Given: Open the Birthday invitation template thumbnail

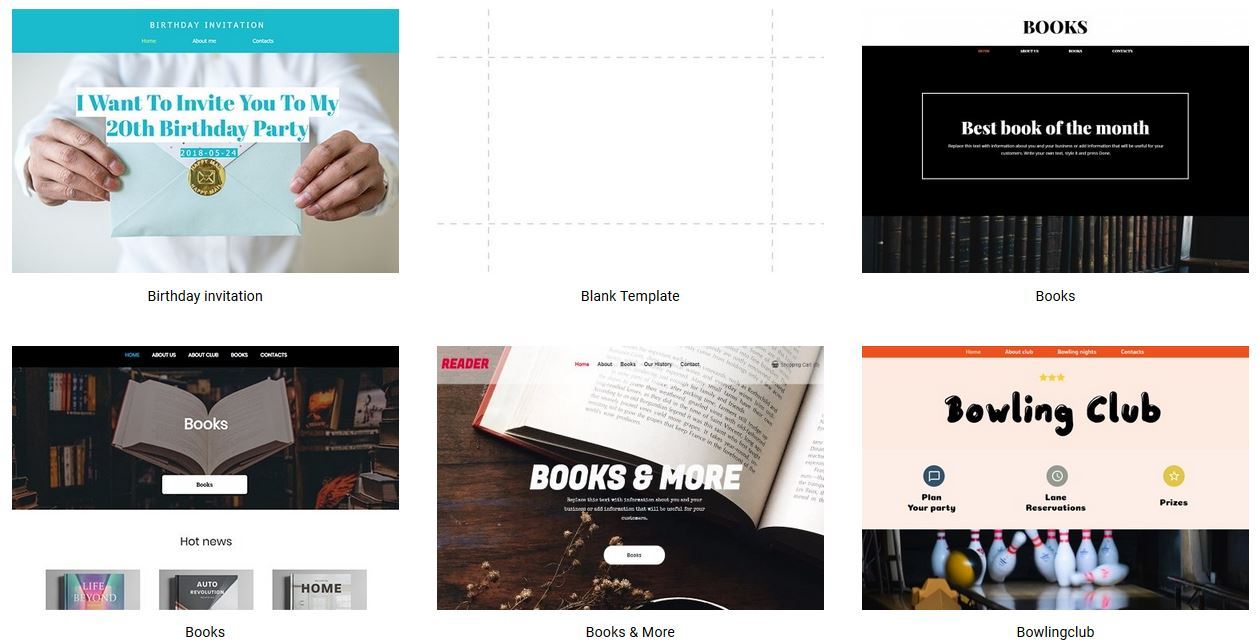Looking at the screenshot, I should click(205, 141).
